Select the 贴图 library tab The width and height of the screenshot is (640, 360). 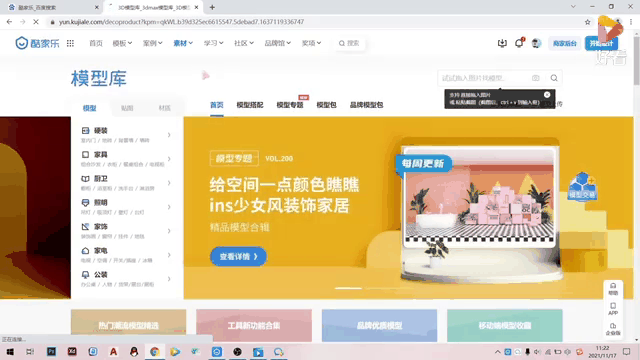pyautogui.click(x=127, y=108)
